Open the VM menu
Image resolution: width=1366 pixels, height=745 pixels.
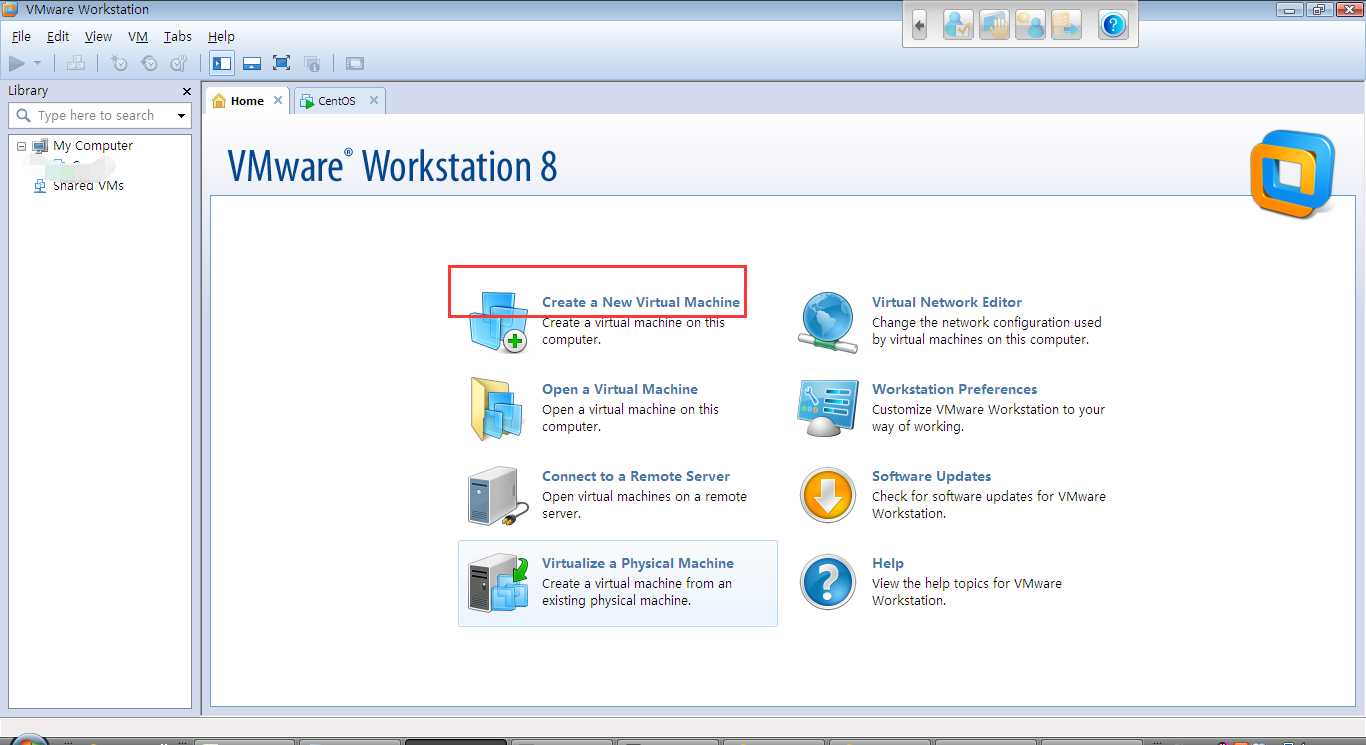click(x=138, y=36)
